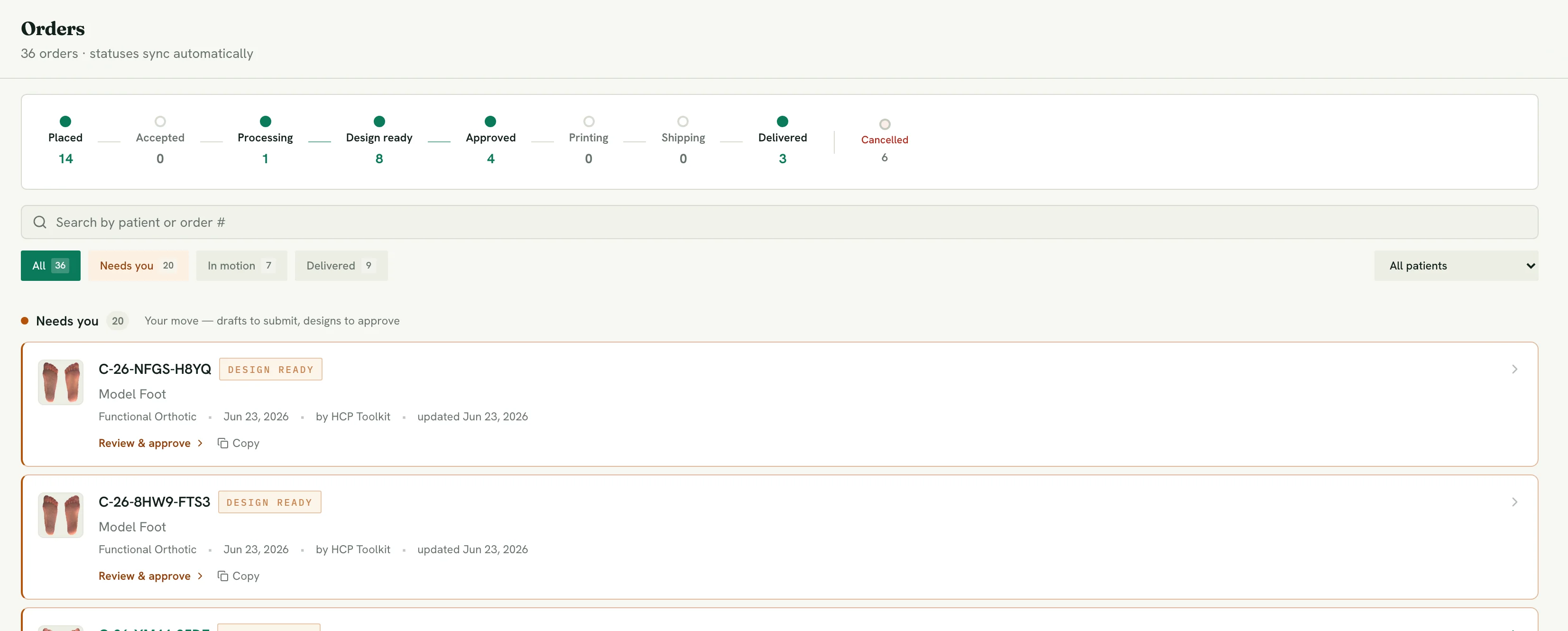Select the Delivered status step in pipeline
This screenshot has width=1568, height=631.
point(782,140)
